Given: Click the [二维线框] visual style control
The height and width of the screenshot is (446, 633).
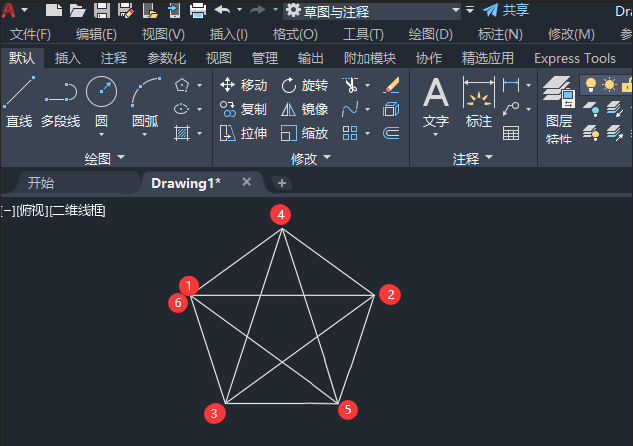Looking at the screenshot, I should [x=78, y=210].
